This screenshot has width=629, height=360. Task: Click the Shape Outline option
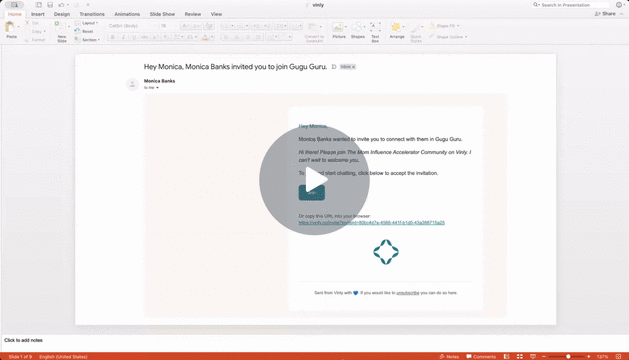click(x=448, y=37)
